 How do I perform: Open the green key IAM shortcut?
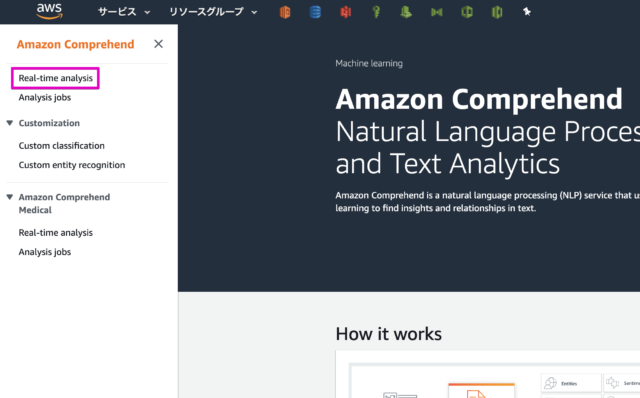coord(376,12)
